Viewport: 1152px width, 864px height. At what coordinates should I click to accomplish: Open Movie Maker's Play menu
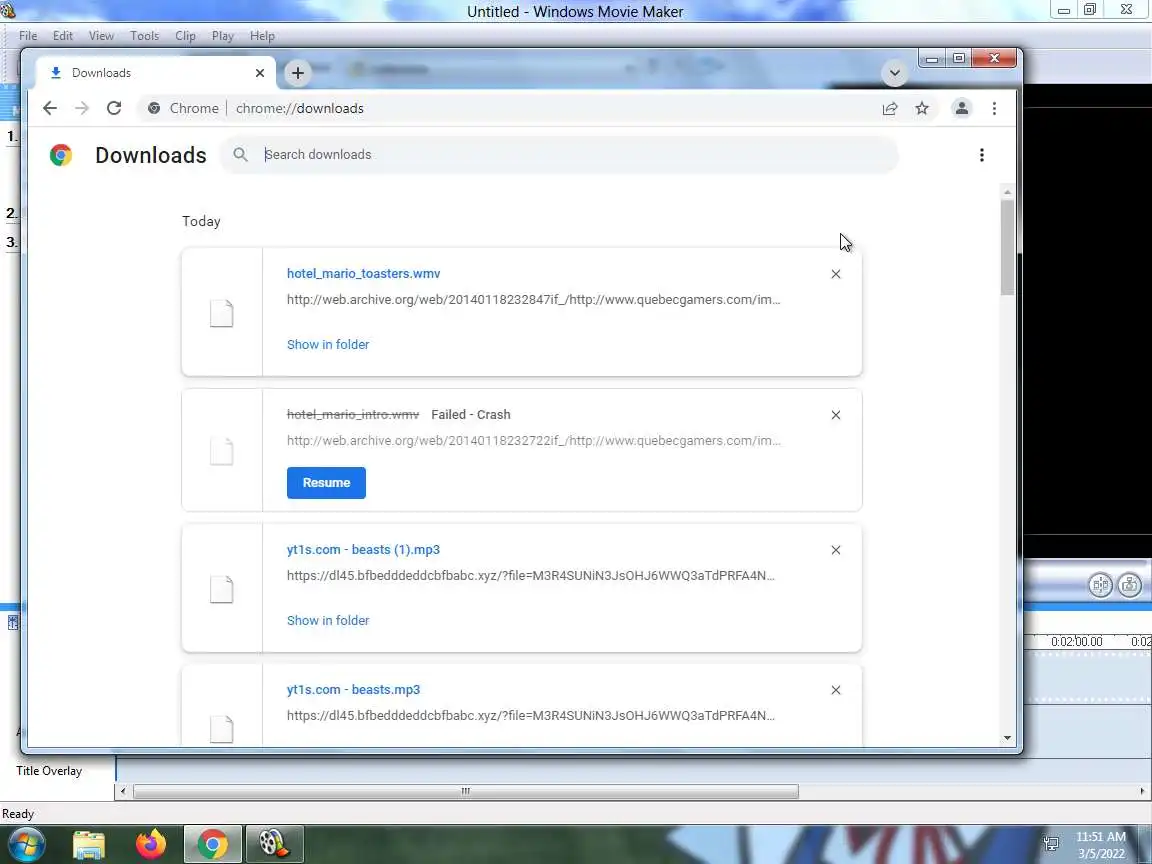coord(223,35)
